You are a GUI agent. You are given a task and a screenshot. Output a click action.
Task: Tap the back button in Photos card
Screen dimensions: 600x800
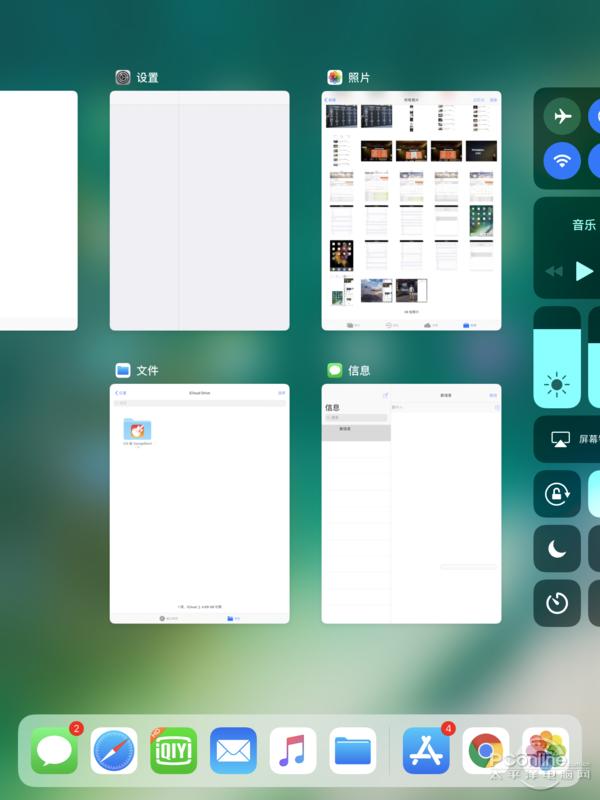pos(331,99)
